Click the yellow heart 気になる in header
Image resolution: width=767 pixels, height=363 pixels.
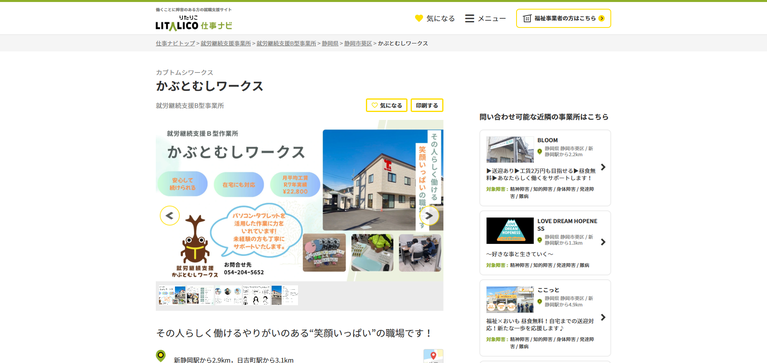[x=434, y=19]
